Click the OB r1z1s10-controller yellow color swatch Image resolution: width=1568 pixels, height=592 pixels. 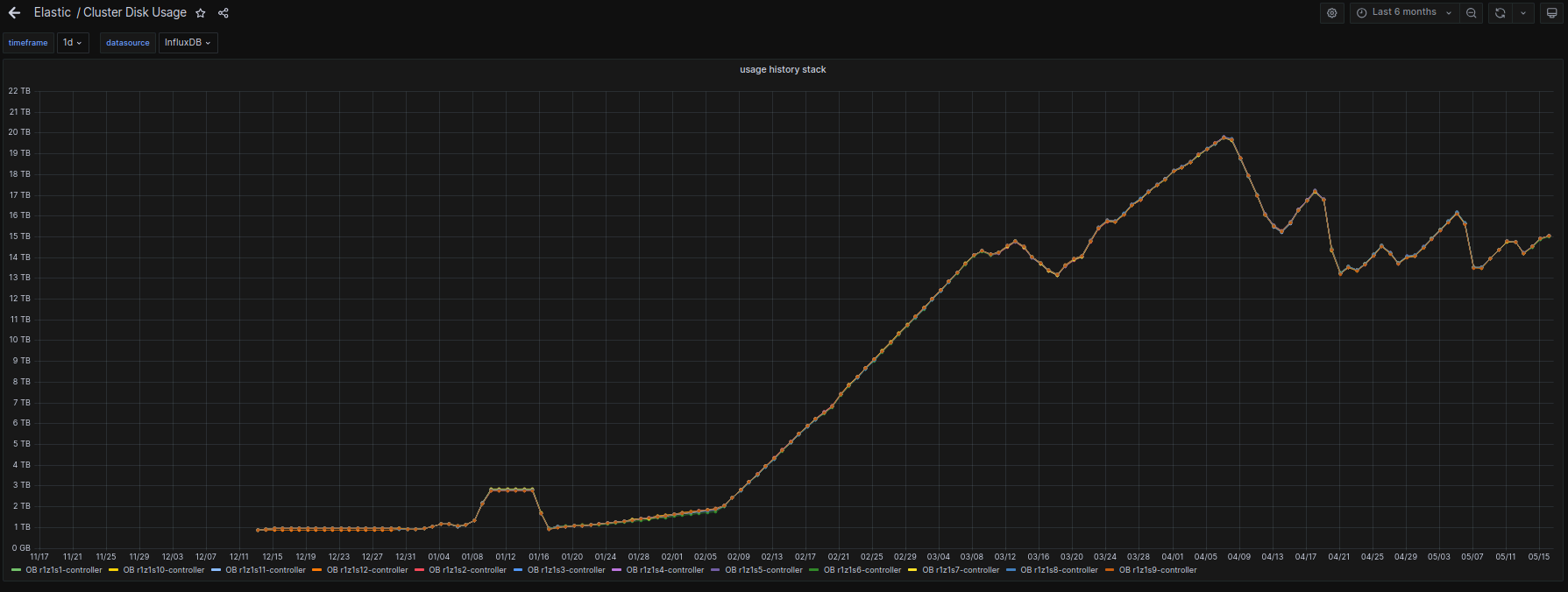coord(113,570)
